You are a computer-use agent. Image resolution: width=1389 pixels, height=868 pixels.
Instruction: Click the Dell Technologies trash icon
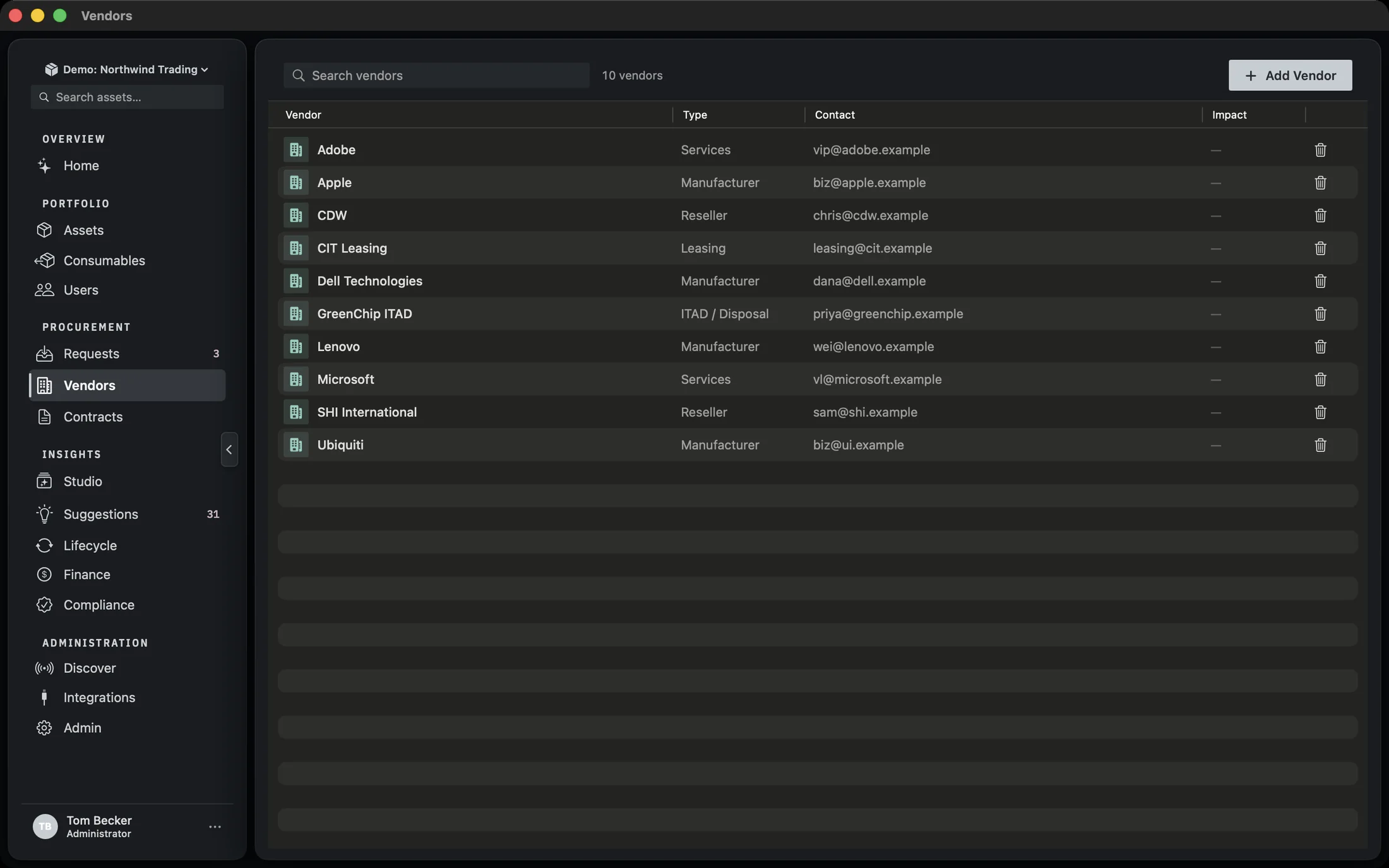pyautogui.click(x=1320, y=282)
